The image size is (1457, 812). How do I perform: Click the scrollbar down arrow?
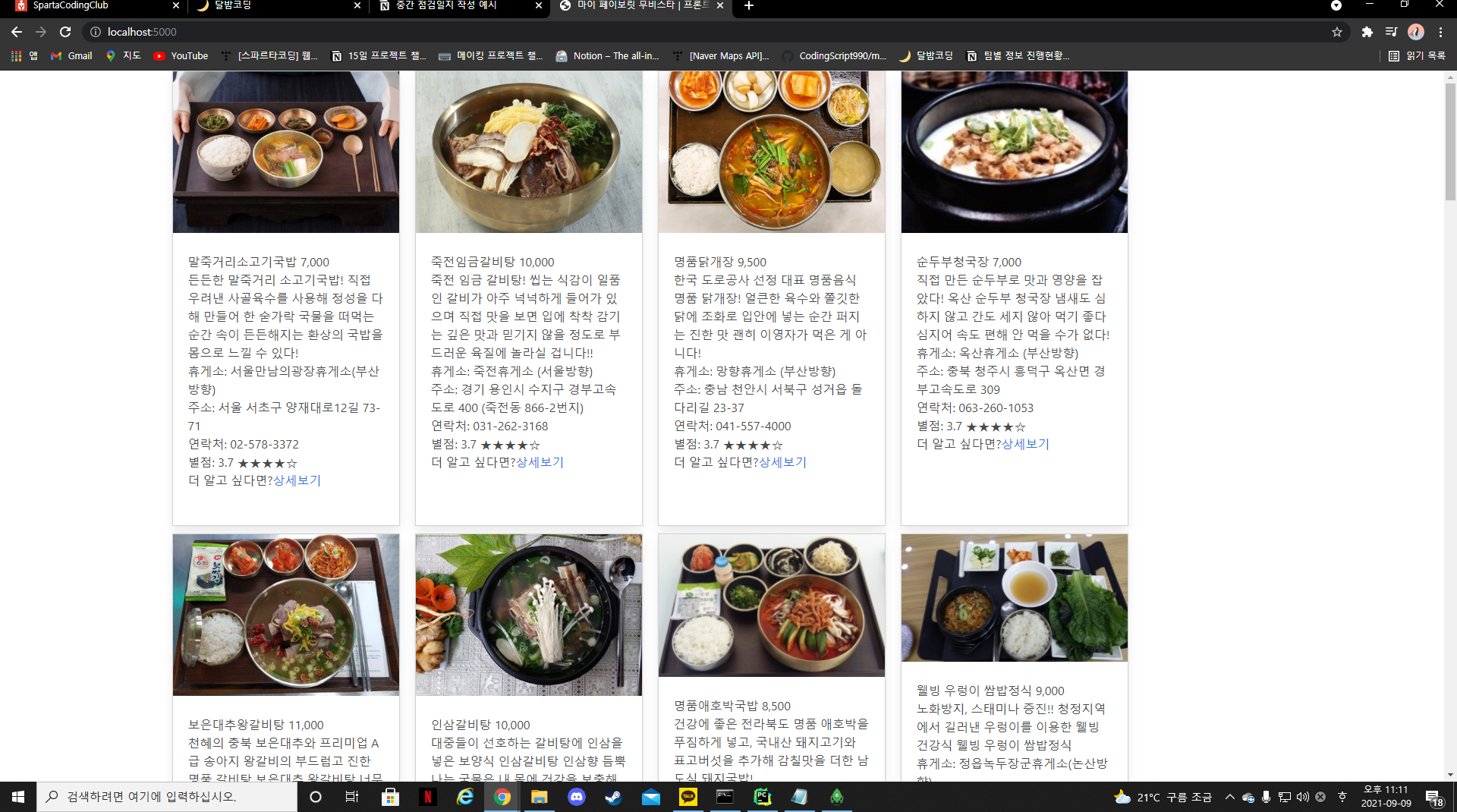pos(1450,775)
